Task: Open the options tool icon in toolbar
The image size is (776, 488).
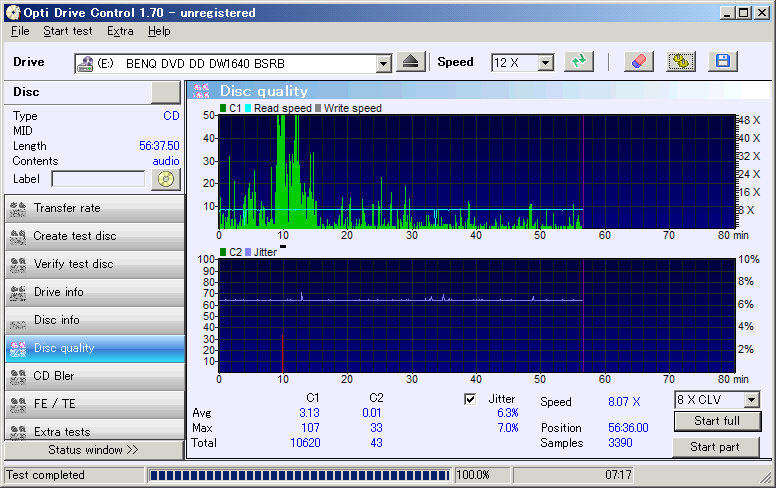Action: 681,62
